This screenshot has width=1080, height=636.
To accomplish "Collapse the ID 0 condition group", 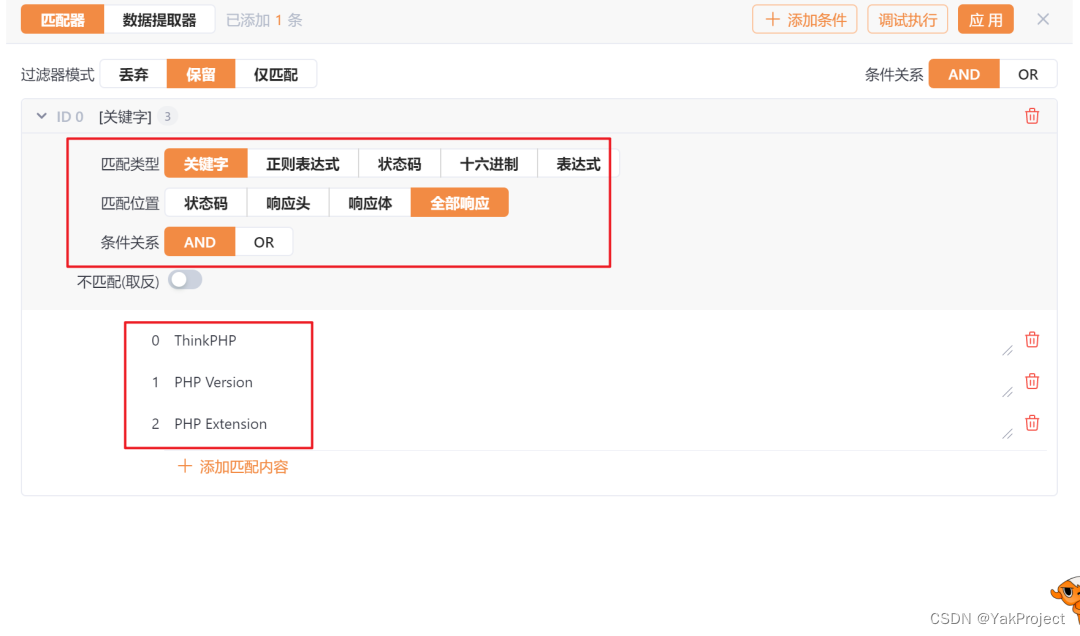I will [x=41, y=116].
